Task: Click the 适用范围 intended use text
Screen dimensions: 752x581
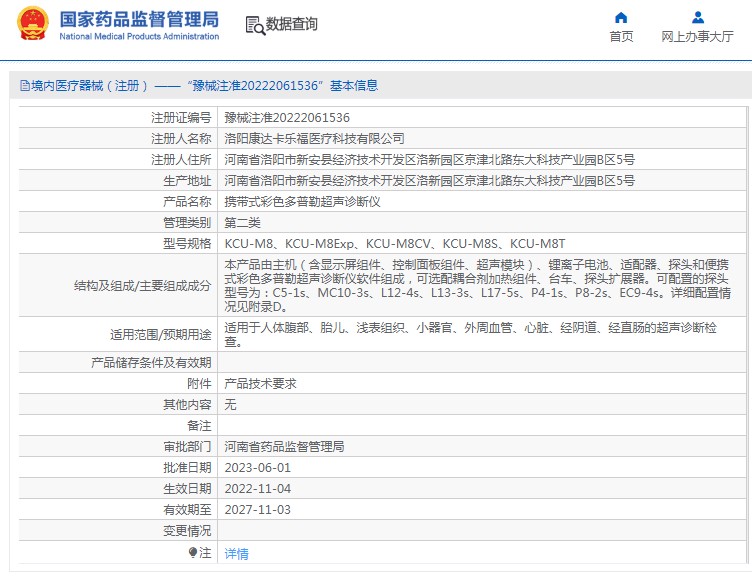Action: click(x=470, y=334)
